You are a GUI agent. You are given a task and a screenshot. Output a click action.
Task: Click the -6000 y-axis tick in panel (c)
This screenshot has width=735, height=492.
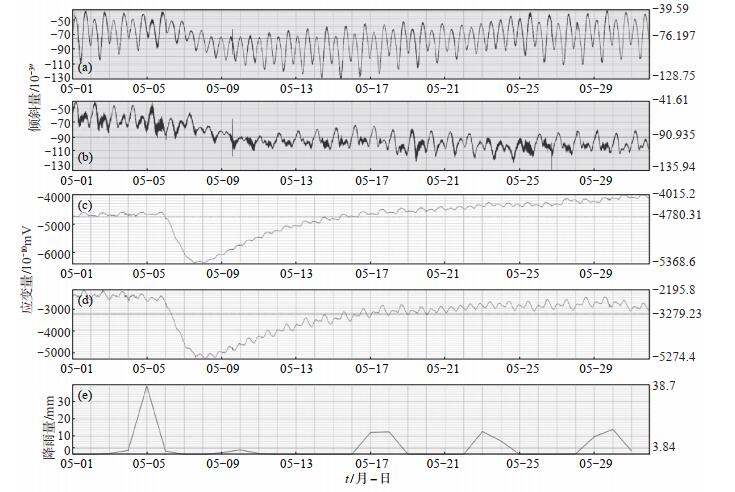tap(53, 255)
